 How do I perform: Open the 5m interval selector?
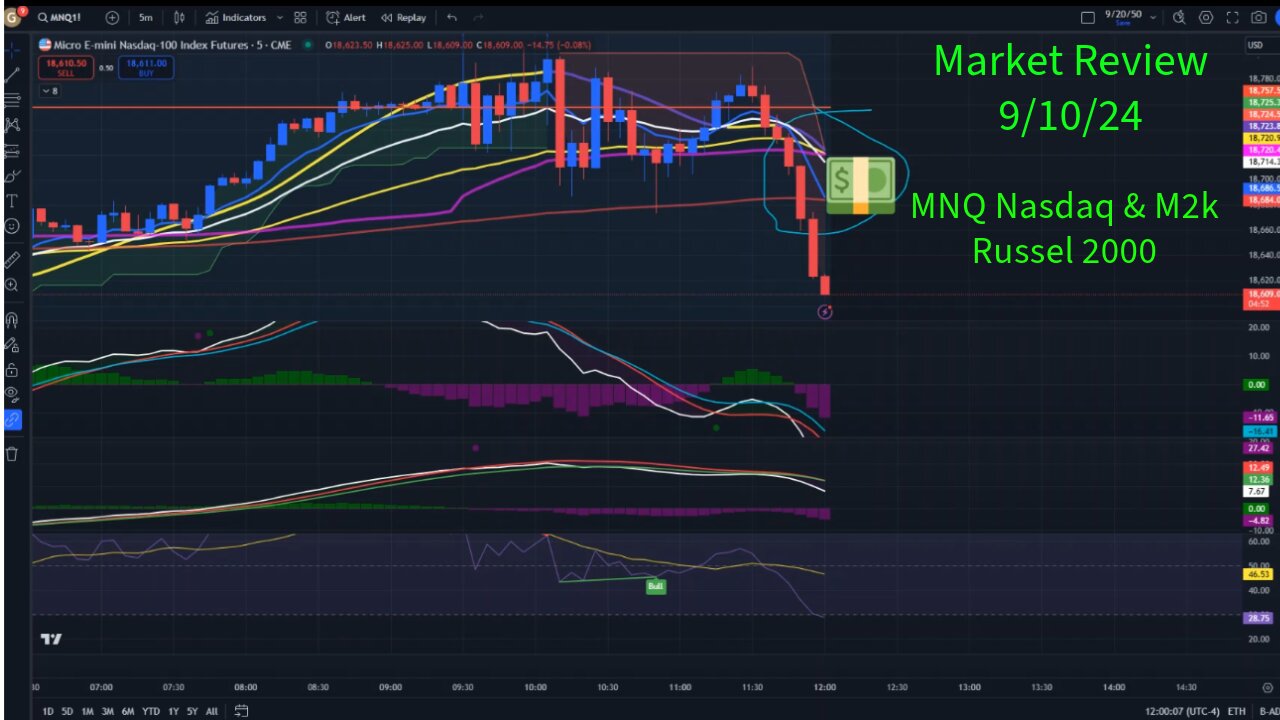click(x=146, y=17)
